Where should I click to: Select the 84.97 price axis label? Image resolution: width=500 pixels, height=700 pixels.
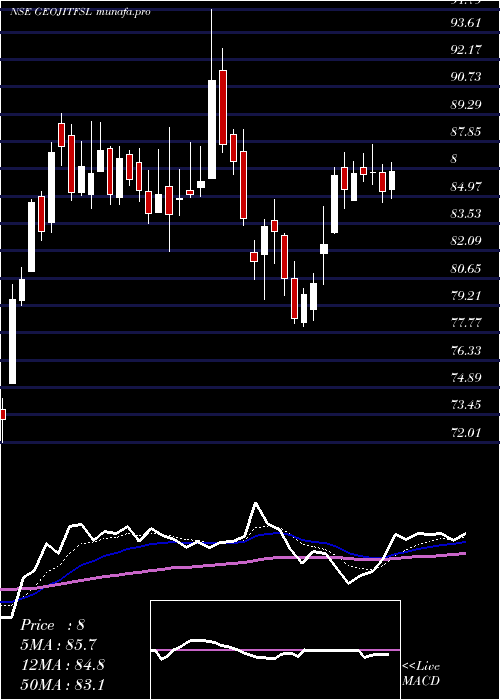(x=466, y=186)
